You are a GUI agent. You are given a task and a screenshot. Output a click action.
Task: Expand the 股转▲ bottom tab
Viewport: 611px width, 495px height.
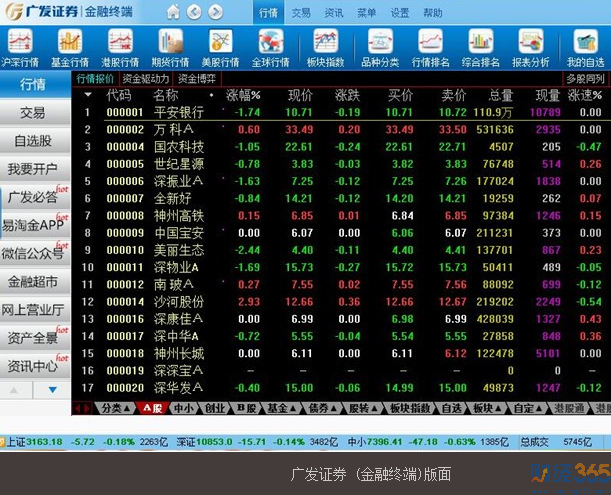coord(363,408)
